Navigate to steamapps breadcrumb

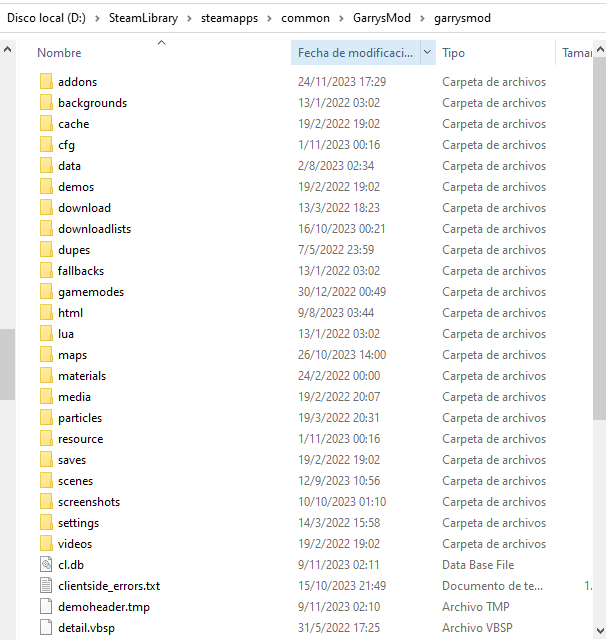coord(229,18)
